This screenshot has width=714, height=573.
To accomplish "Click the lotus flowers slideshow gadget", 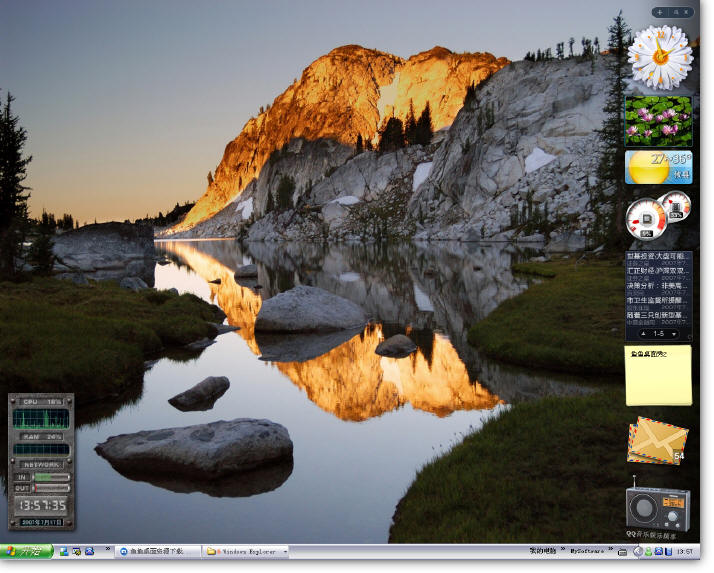I will [x=658, y=120].
